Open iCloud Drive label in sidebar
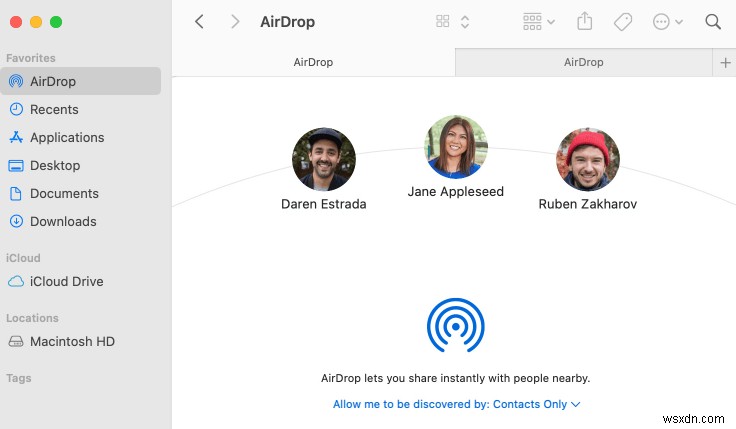Viewport: 736px width, 429px height. click(x=67, y=282)
